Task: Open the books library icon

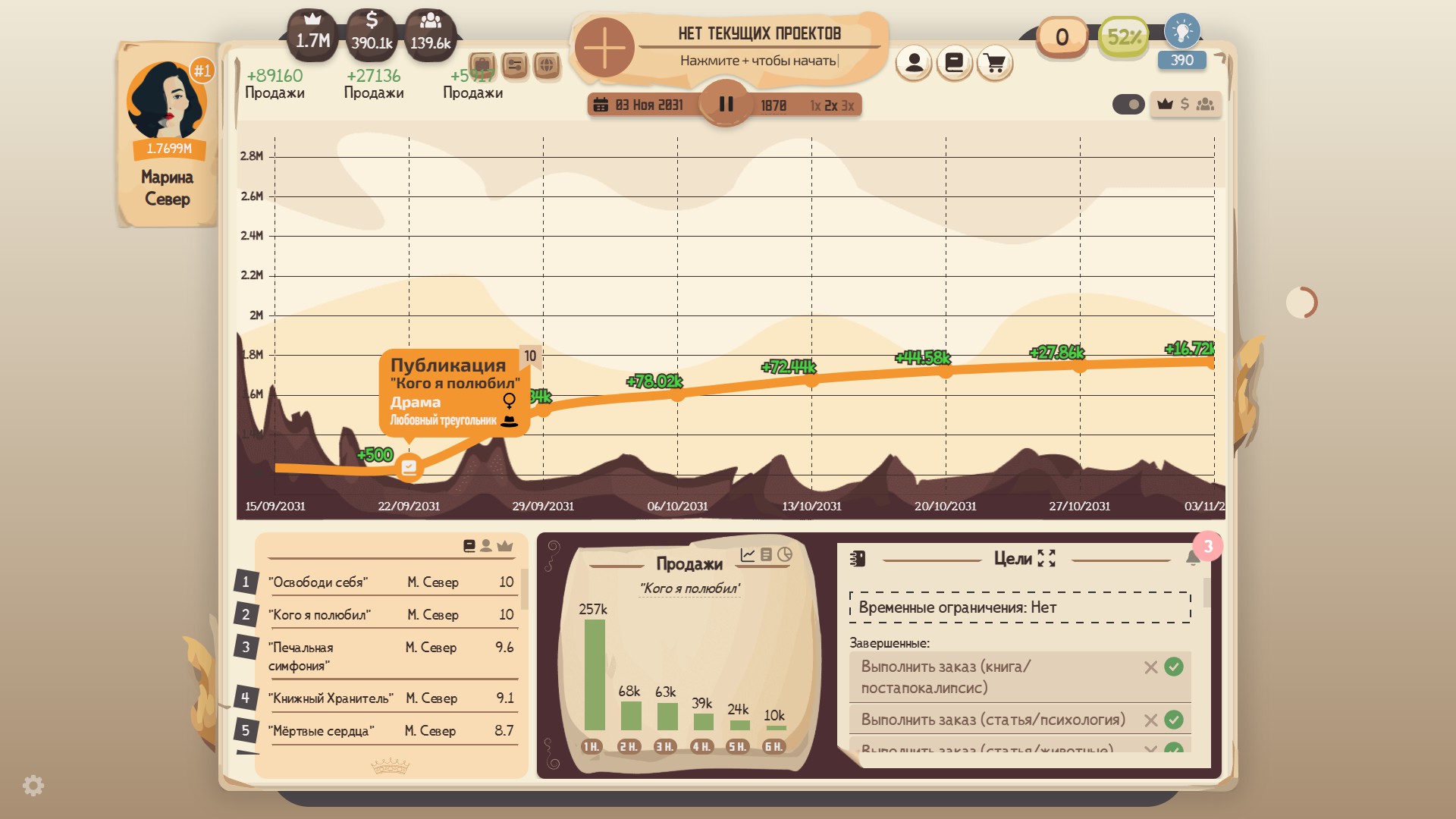Action: coord(955,63)
